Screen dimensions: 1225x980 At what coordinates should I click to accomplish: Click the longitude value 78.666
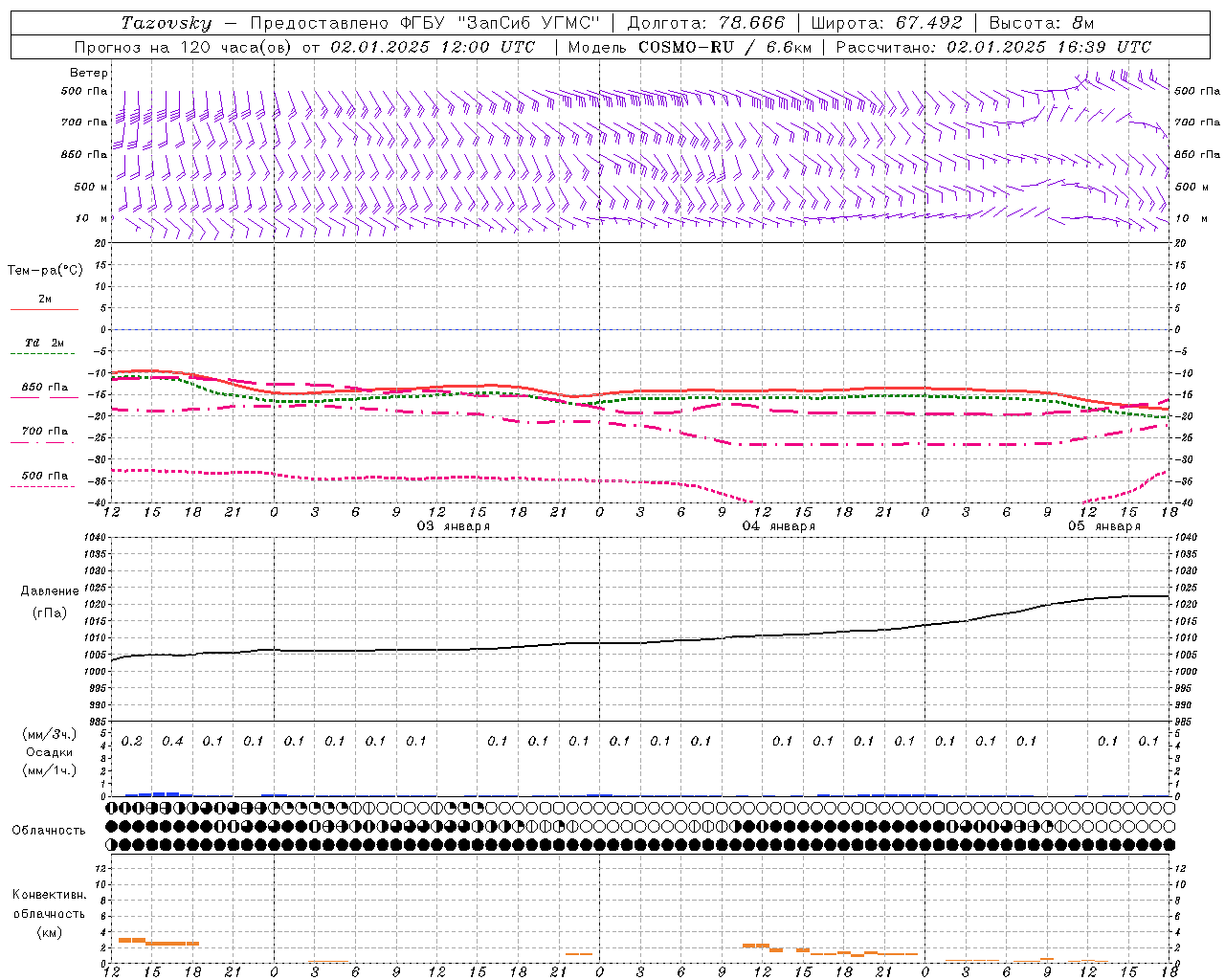pos(753,23)
